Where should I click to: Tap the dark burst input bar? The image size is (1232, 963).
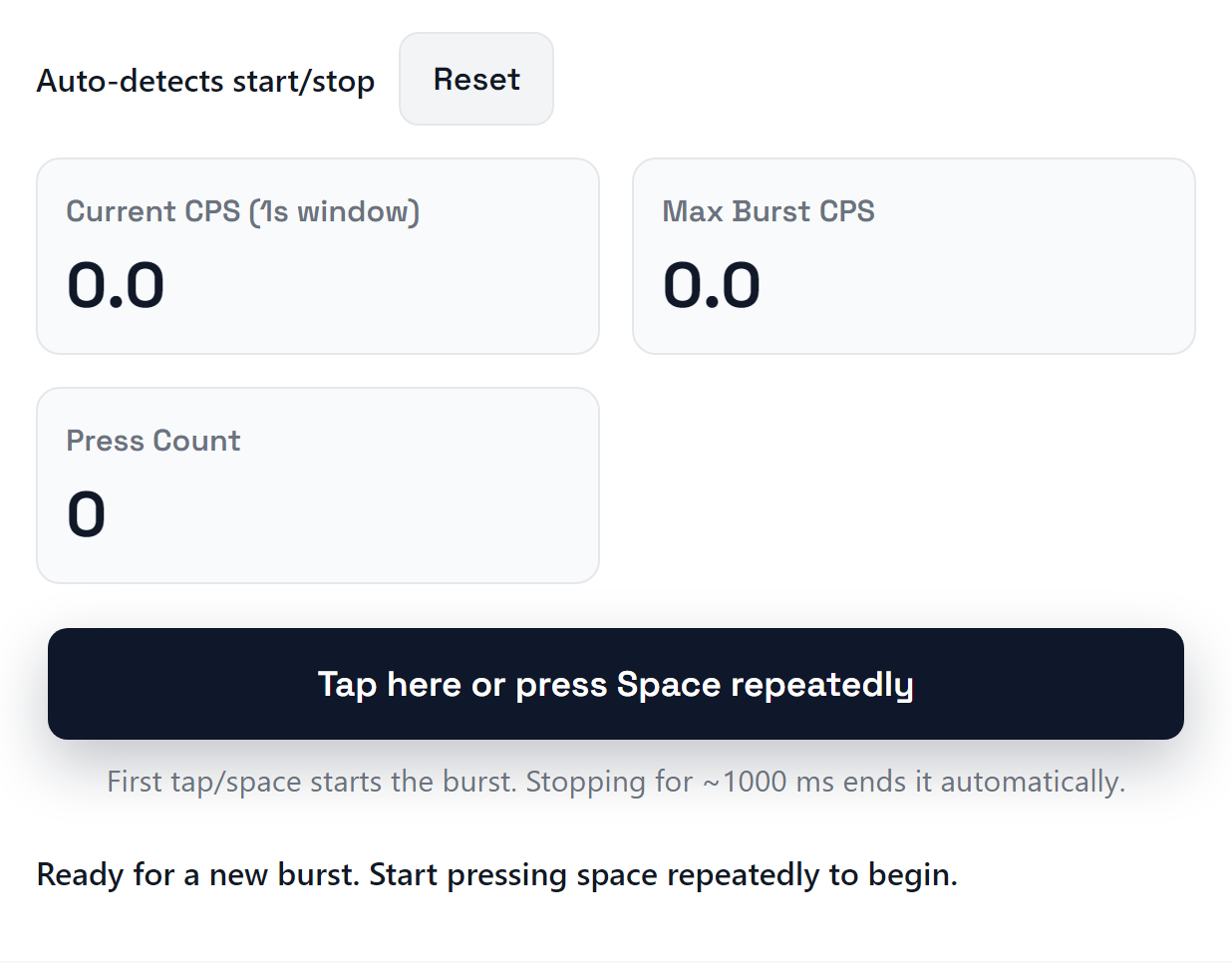[x=615, y=684]
